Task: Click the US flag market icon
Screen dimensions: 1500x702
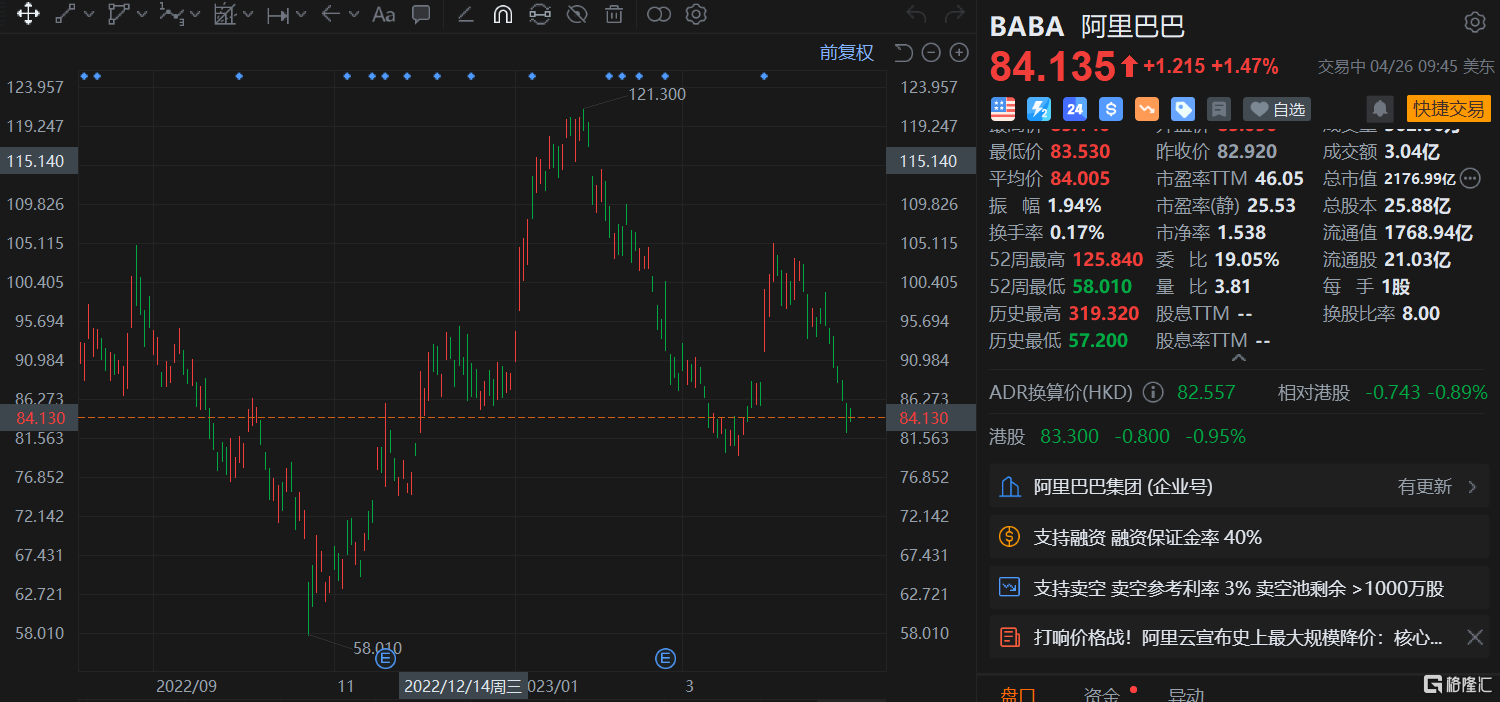Action: 1003,109
